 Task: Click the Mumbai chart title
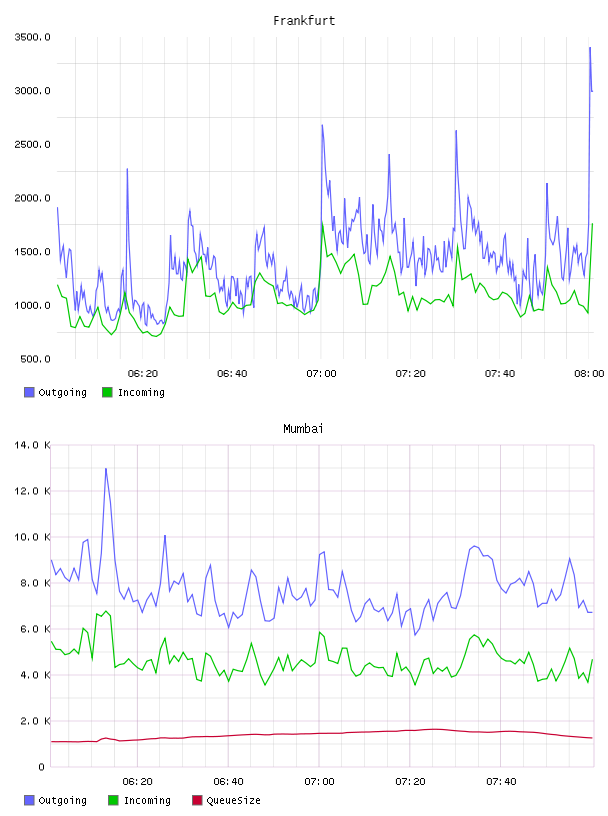[x=303, y=429]
